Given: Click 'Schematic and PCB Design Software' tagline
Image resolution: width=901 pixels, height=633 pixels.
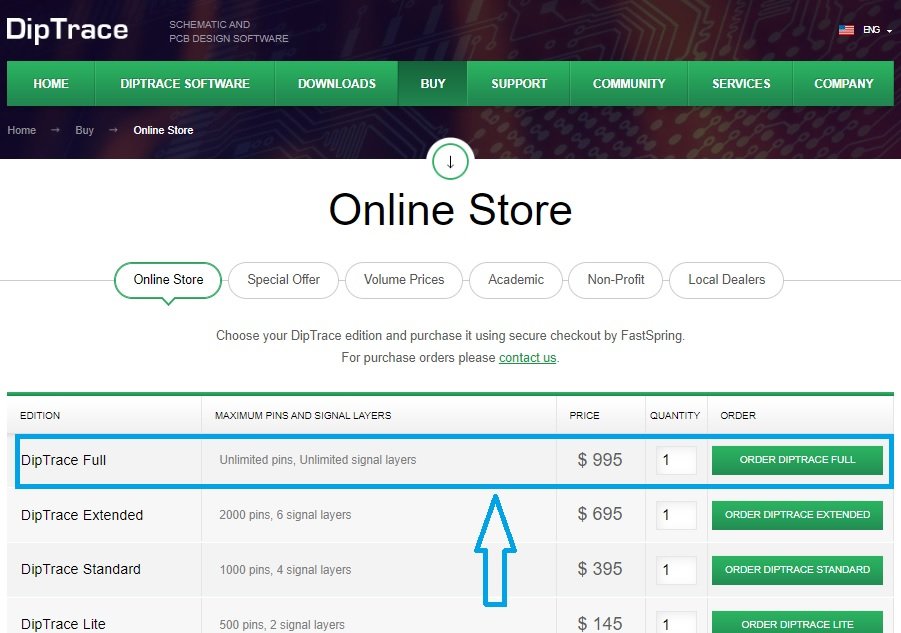Looking at the screenshot, I should point(229,32).
